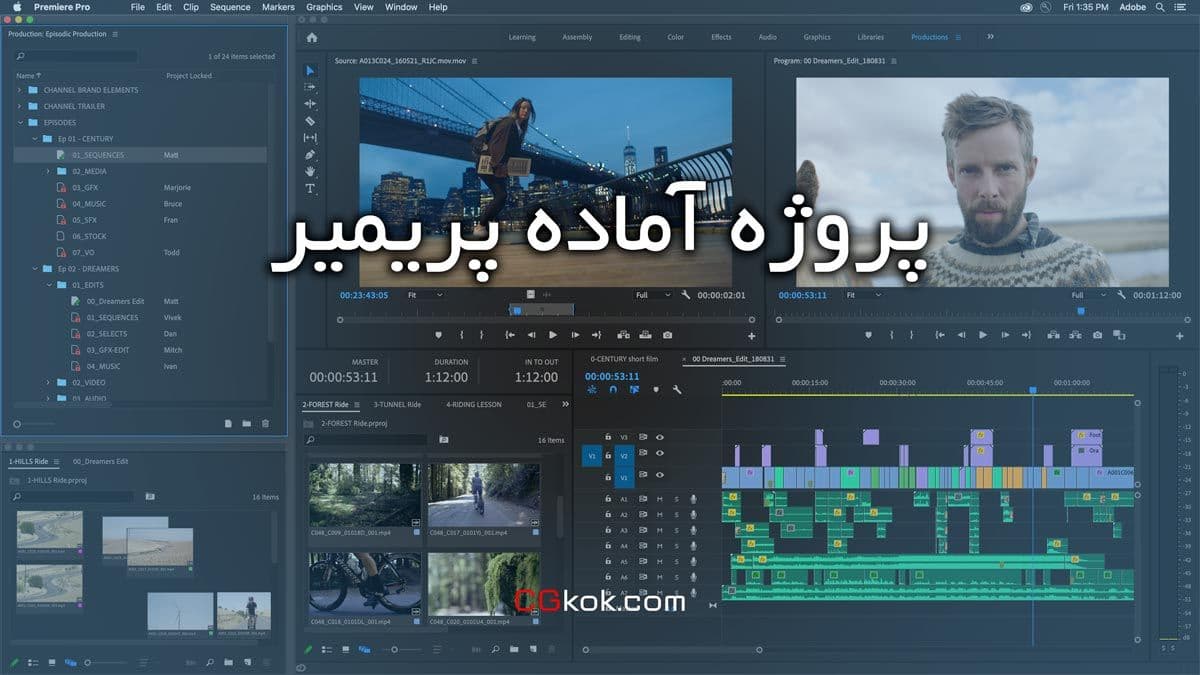The width and height of the screenshot is (1200, 675).
Task: Toggle V2 track visibility eye
Action: click(x=660, y=455)
